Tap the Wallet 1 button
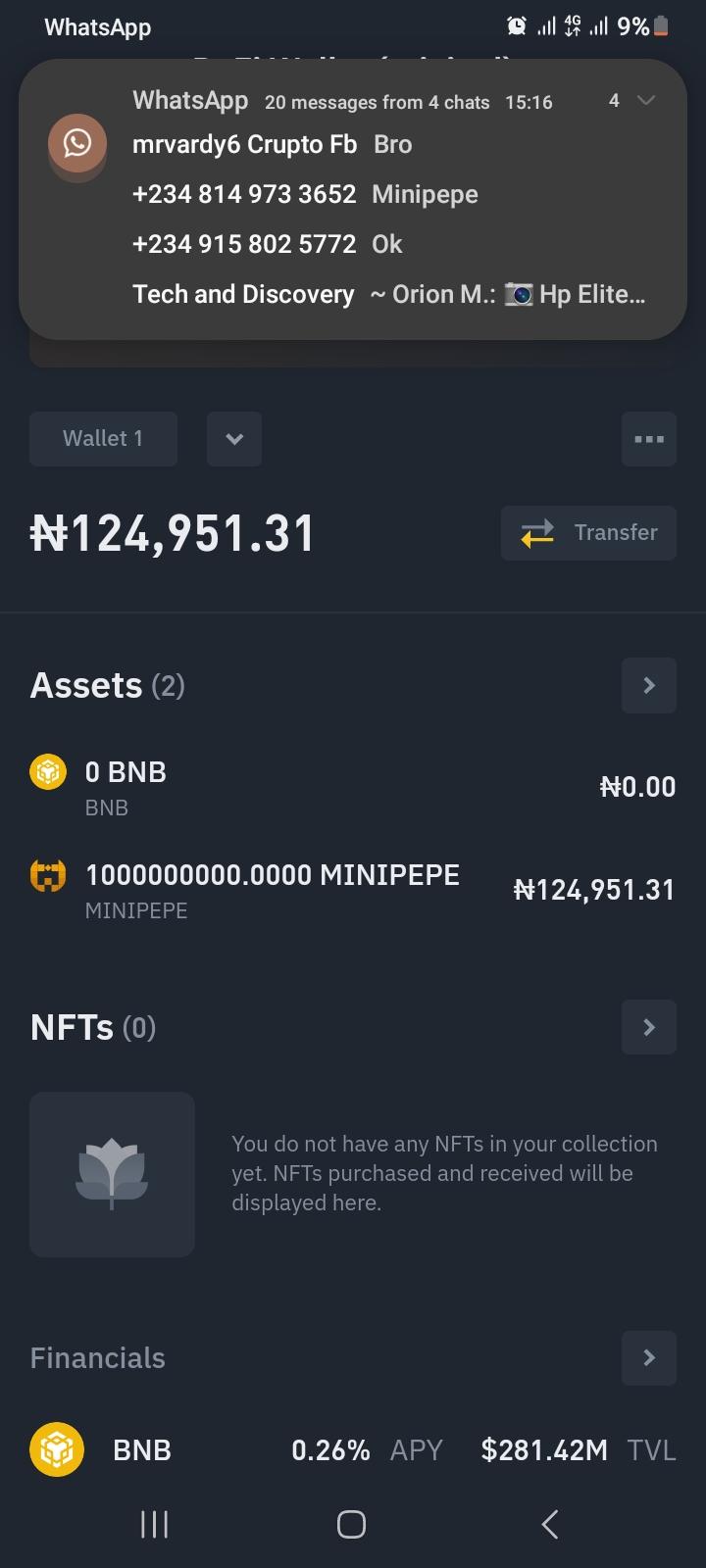 pos(103,439)
